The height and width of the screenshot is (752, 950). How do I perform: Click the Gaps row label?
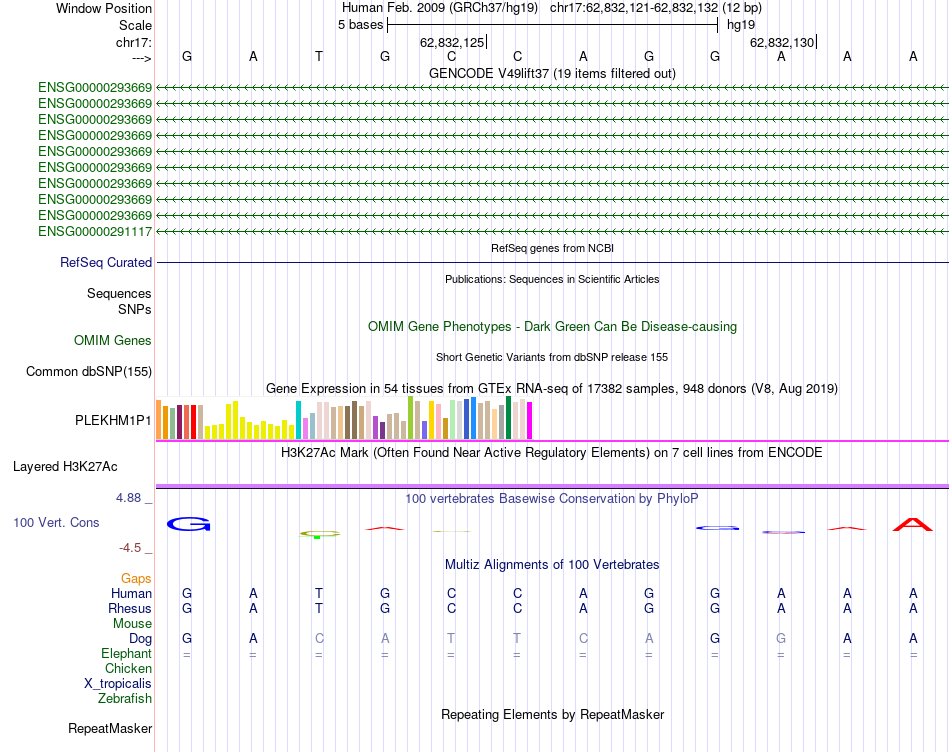[x=136, y=579]
